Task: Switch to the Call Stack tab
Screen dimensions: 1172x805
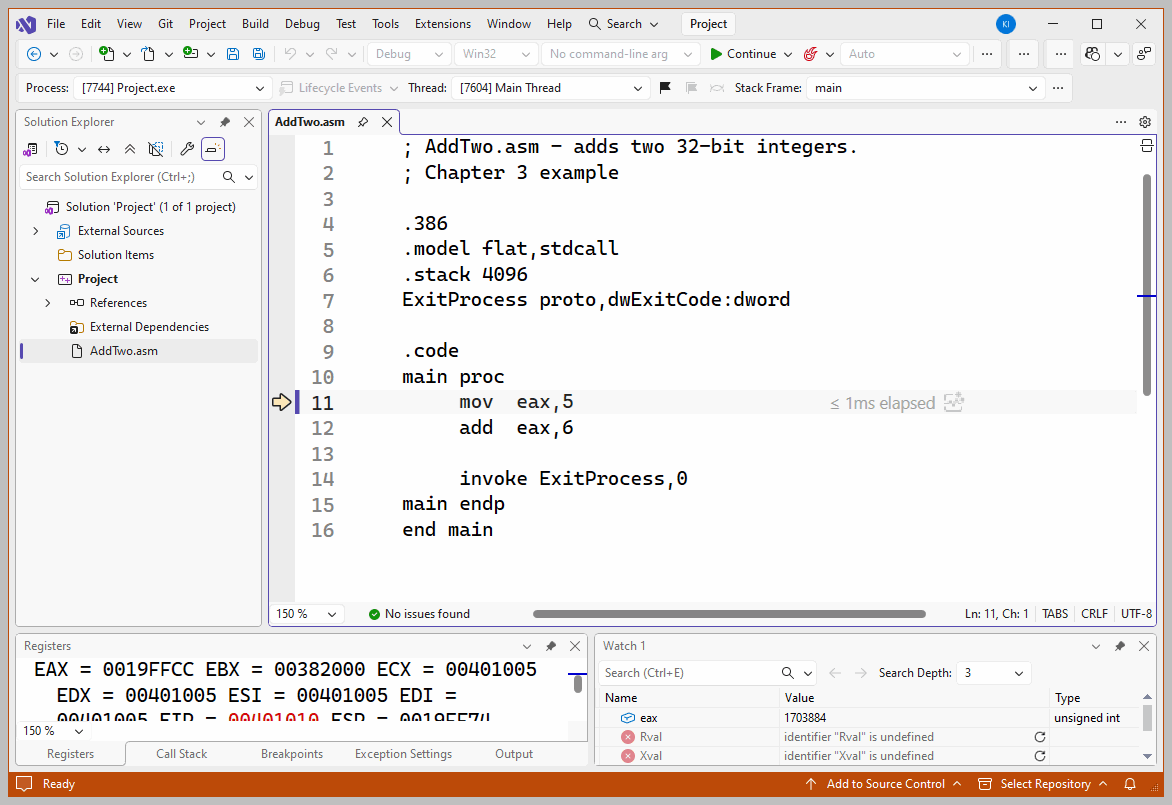Action: pyautogui.click(x=181, y=754)
